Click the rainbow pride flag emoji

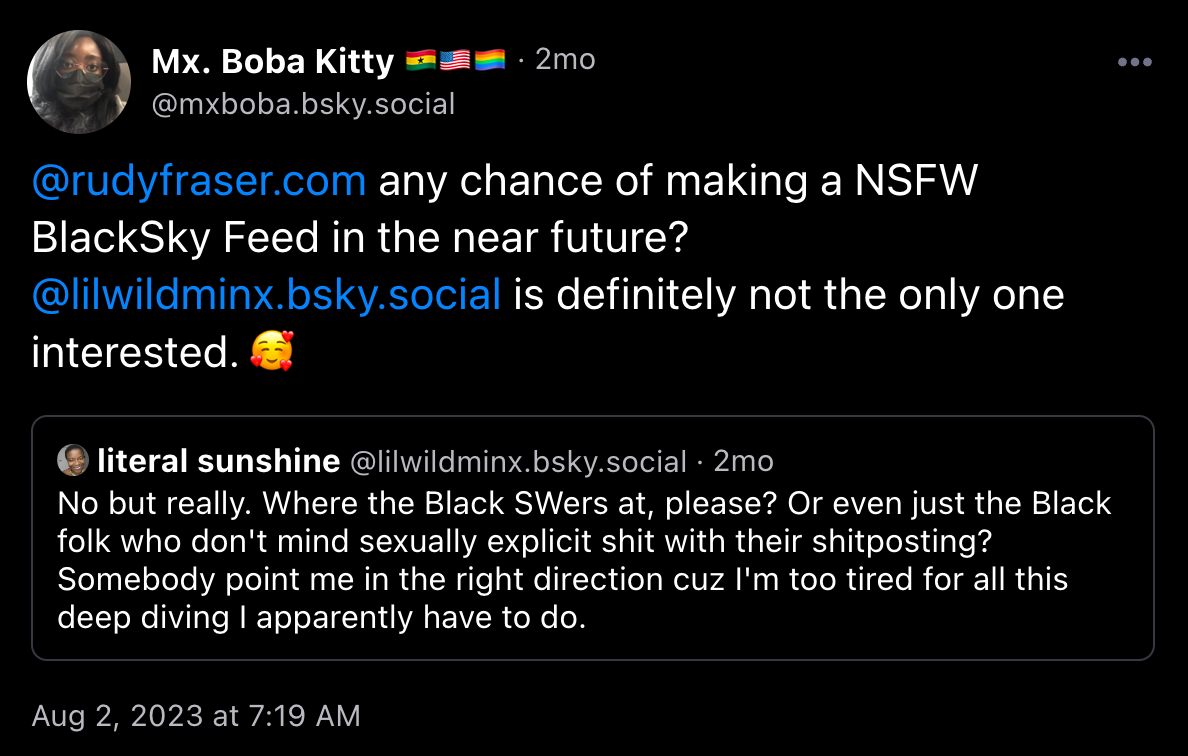tap(490, 58)
